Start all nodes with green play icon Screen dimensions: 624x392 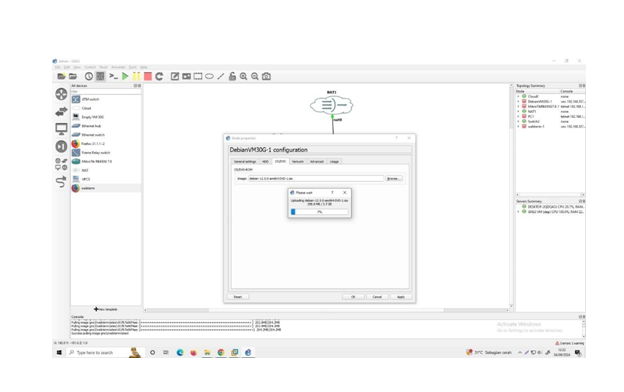tap(125, 76)
